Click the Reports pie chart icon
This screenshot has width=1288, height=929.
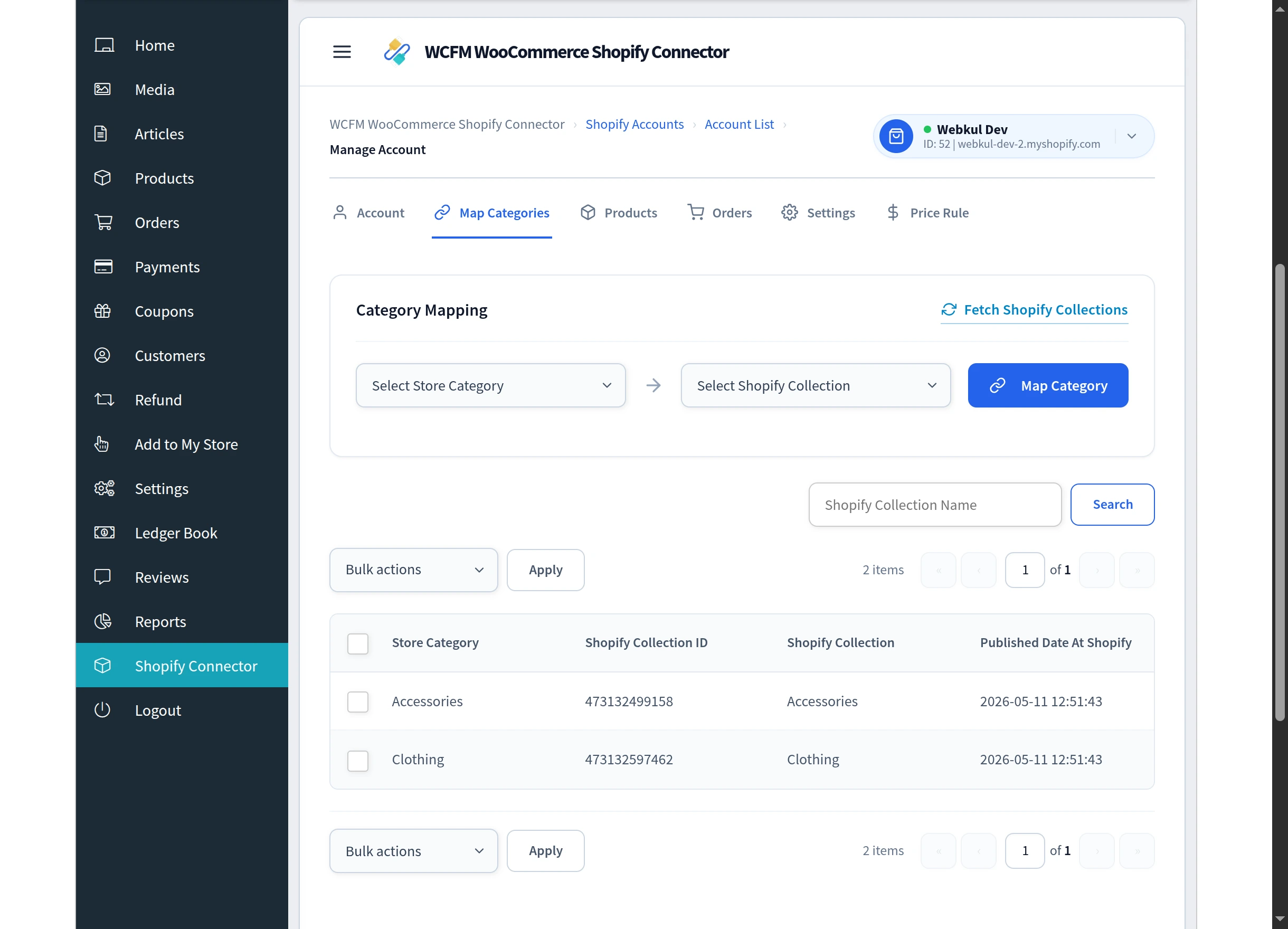tap(103, 621)
